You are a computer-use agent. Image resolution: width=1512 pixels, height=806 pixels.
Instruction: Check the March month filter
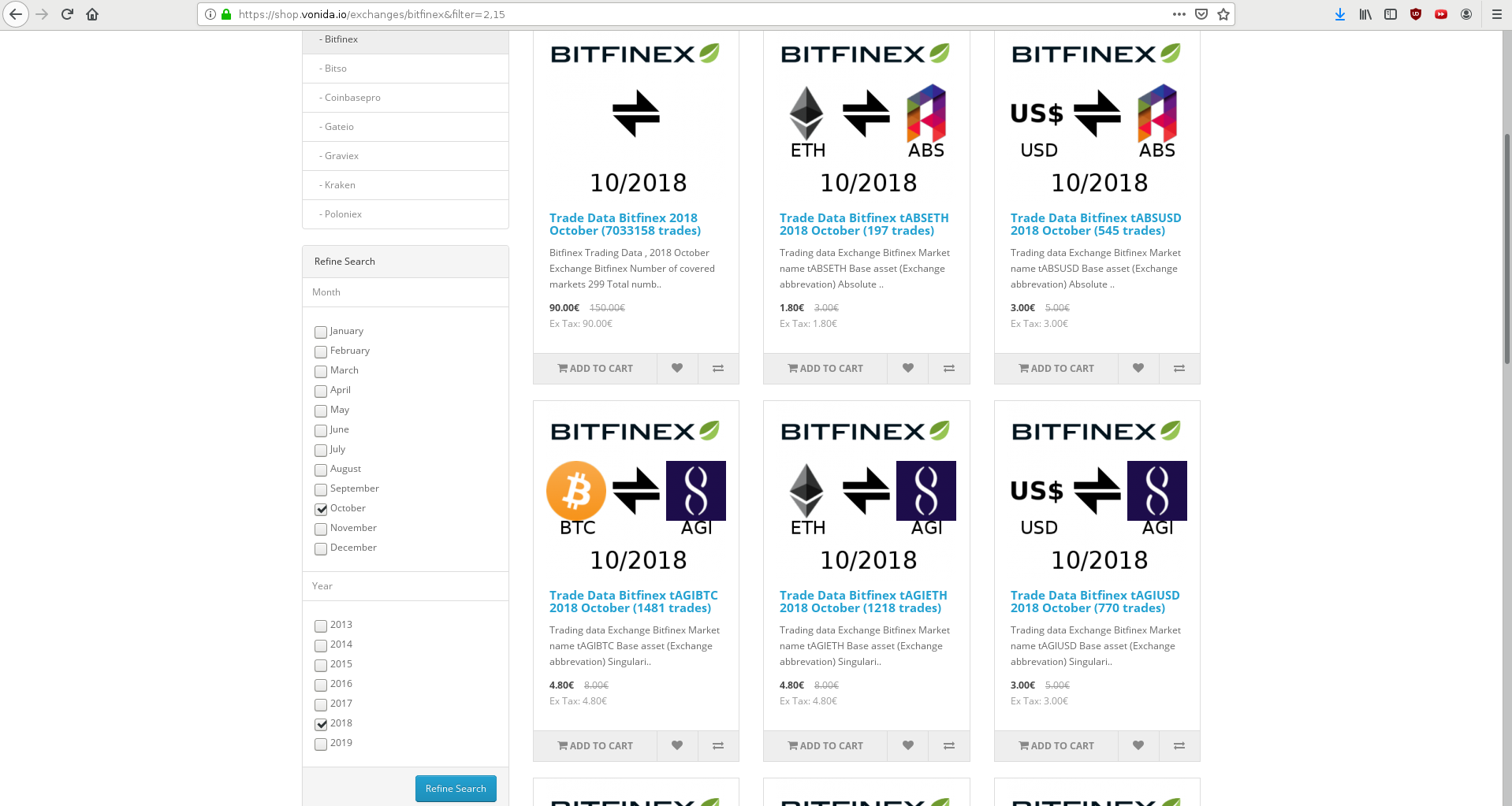(x=321, y=372)
